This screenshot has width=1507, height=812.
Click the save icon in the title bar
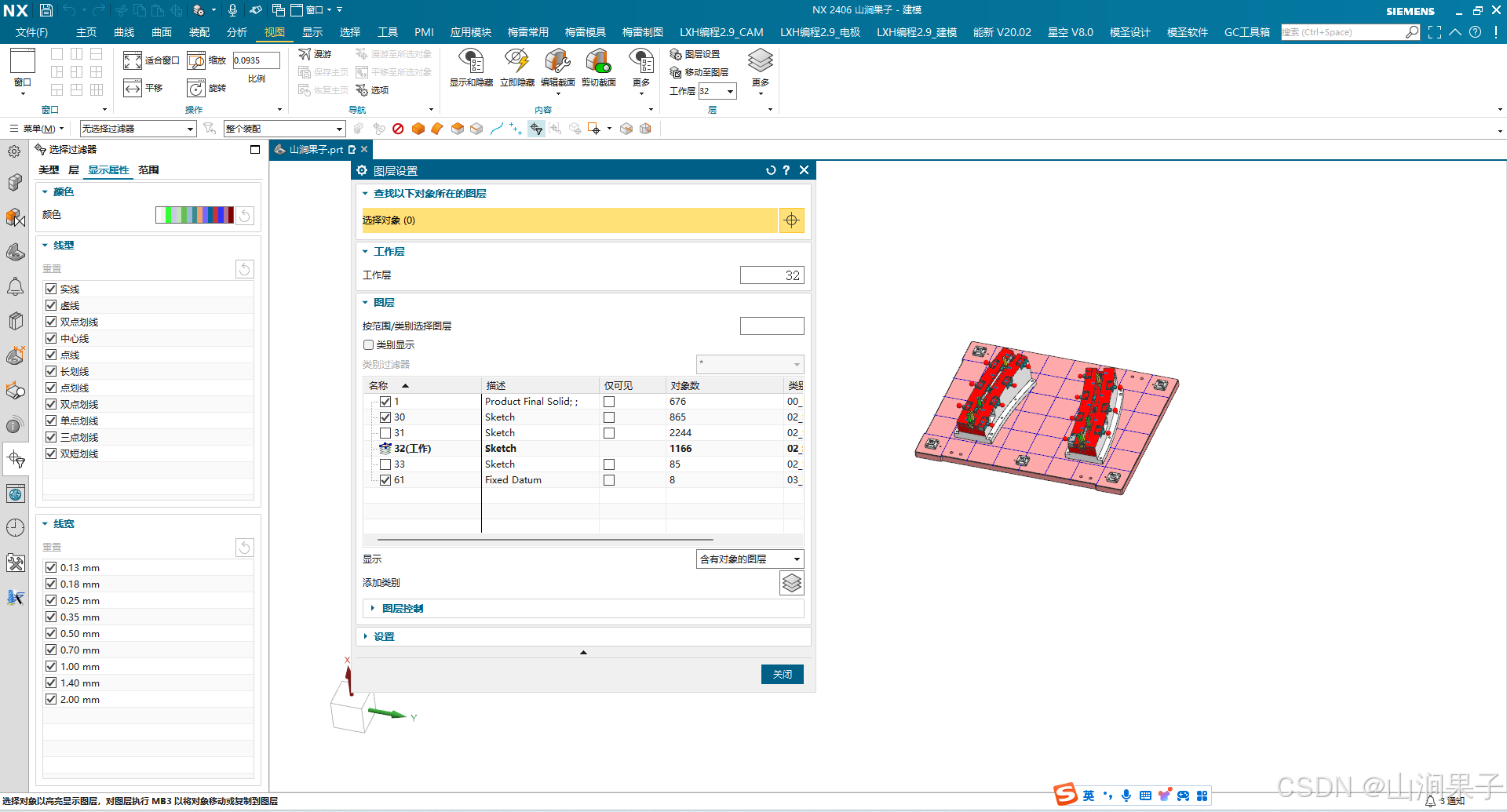46,10
